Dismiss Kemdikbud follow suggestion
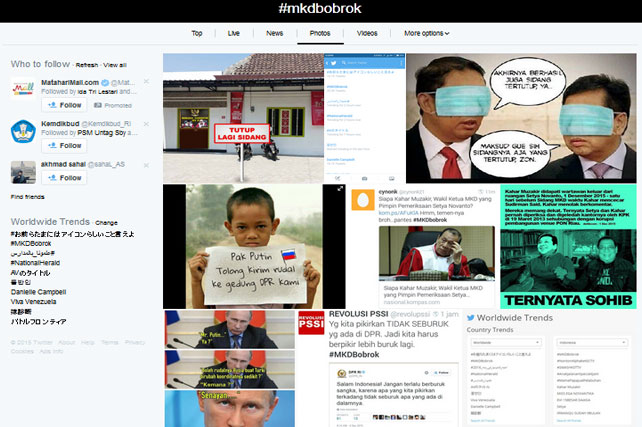The image size is (642, 427). tap(146, 124)
